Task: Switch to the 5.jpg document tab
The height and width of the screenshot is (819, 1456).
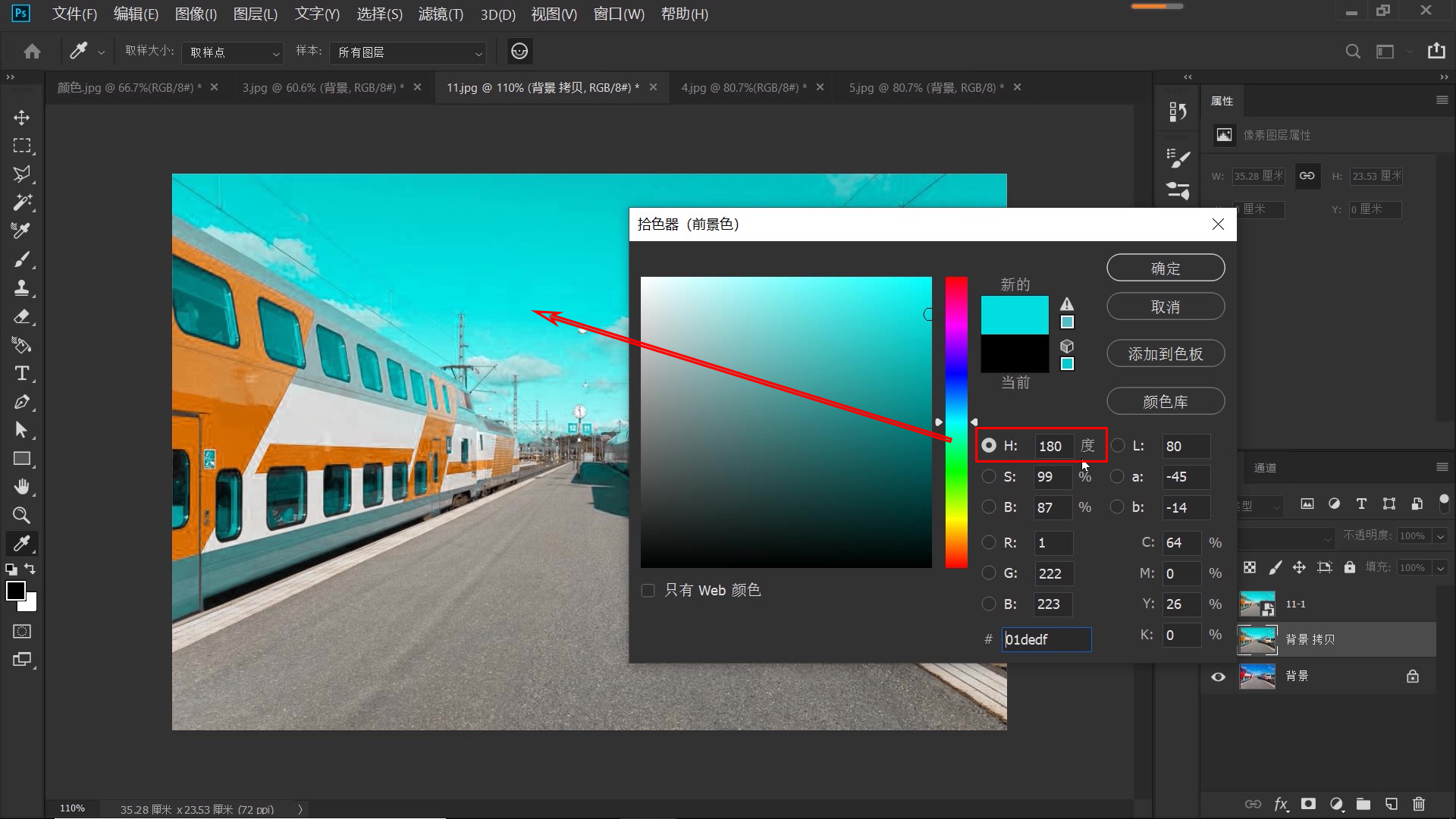Action: (x=925, y=87)
